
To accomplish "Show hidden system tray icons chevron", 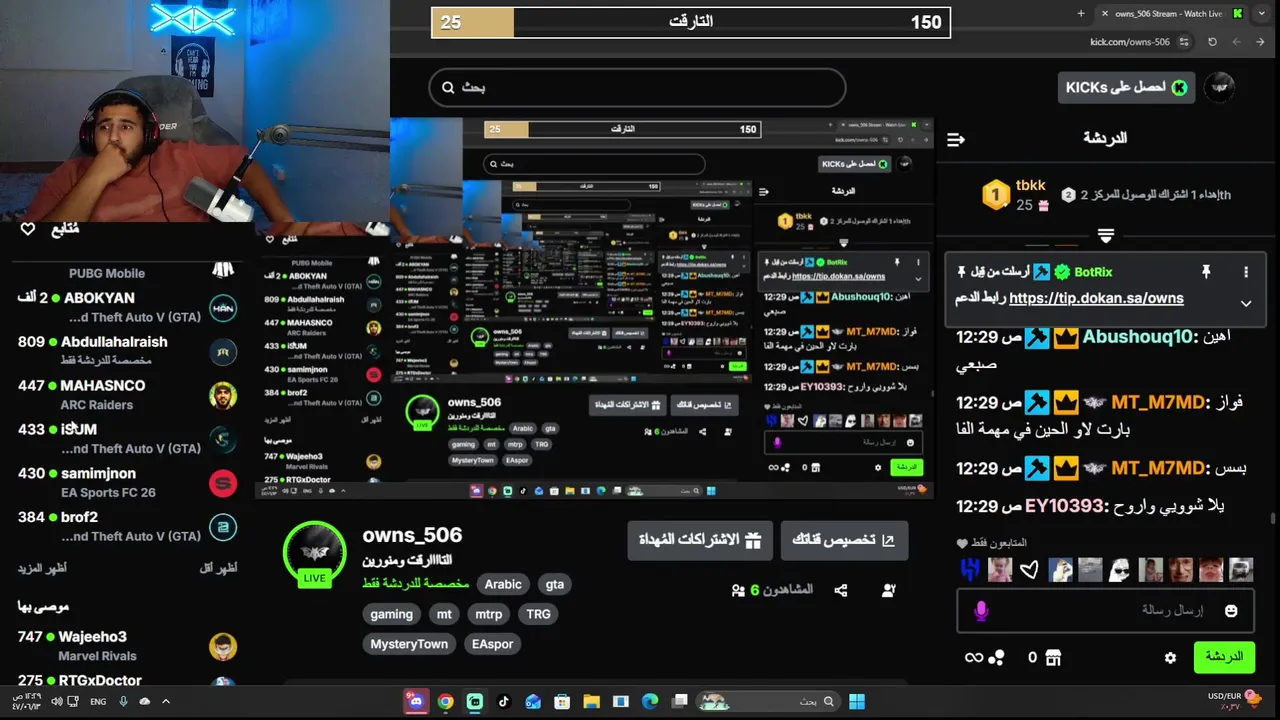I will tap(166, 702).
